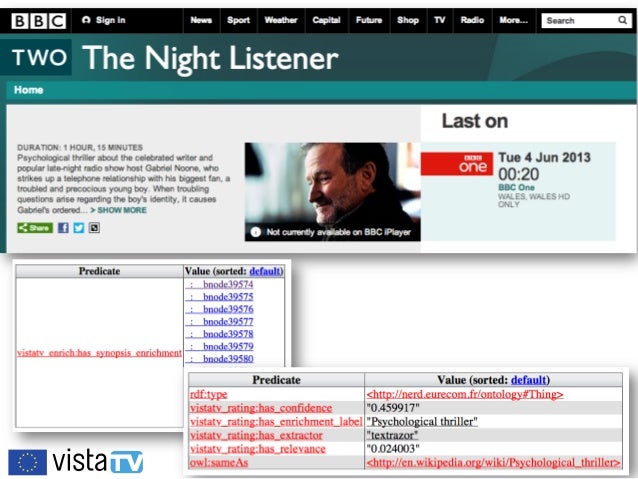Open the nerd.eurecom.fr ontology Thing link
Viewport: 638px width, 479px height.
coord(465,394)
